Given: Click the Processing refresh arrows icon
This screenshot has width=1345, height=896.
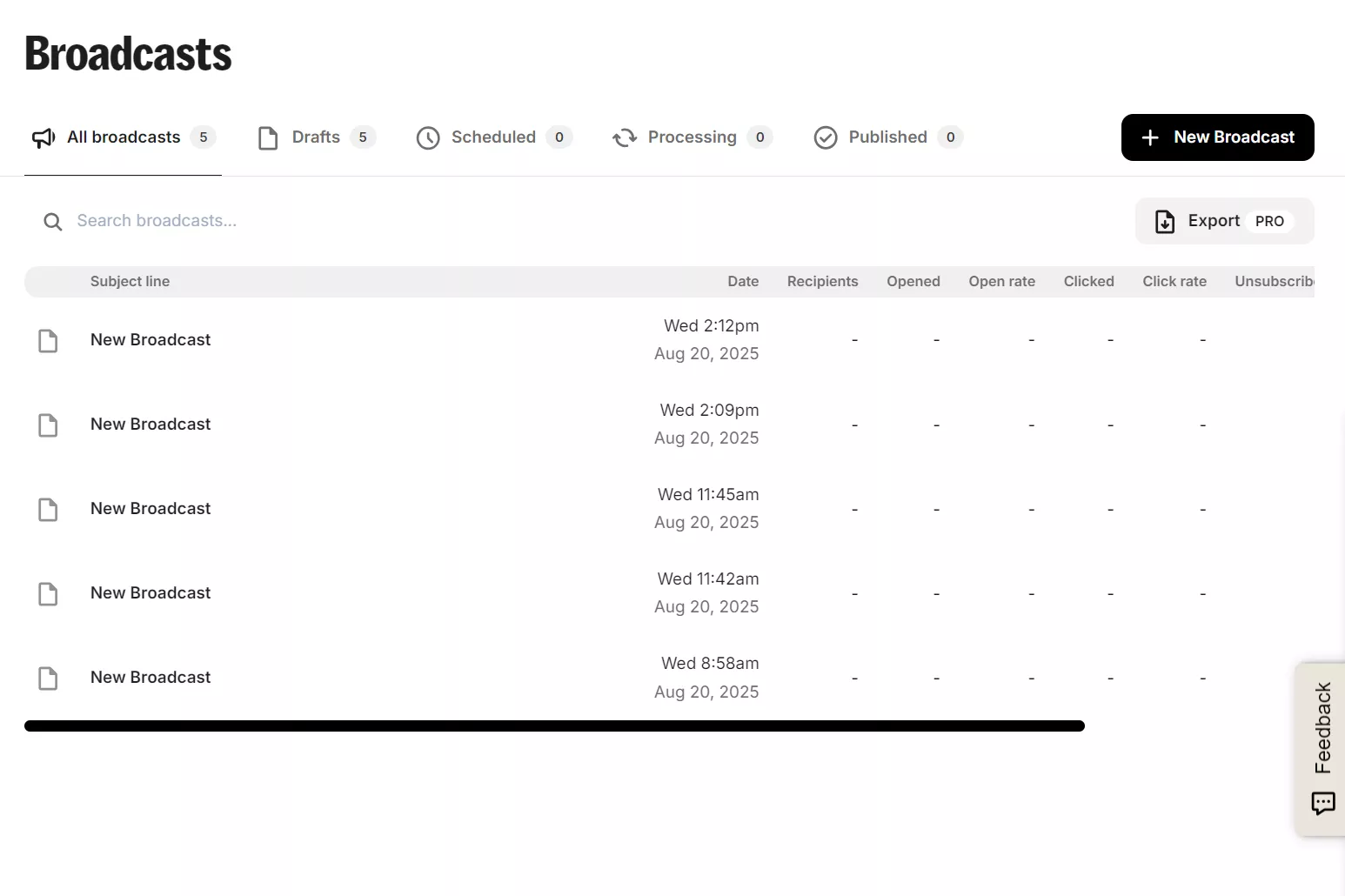Looking at the screenshot, I should 625,138.
